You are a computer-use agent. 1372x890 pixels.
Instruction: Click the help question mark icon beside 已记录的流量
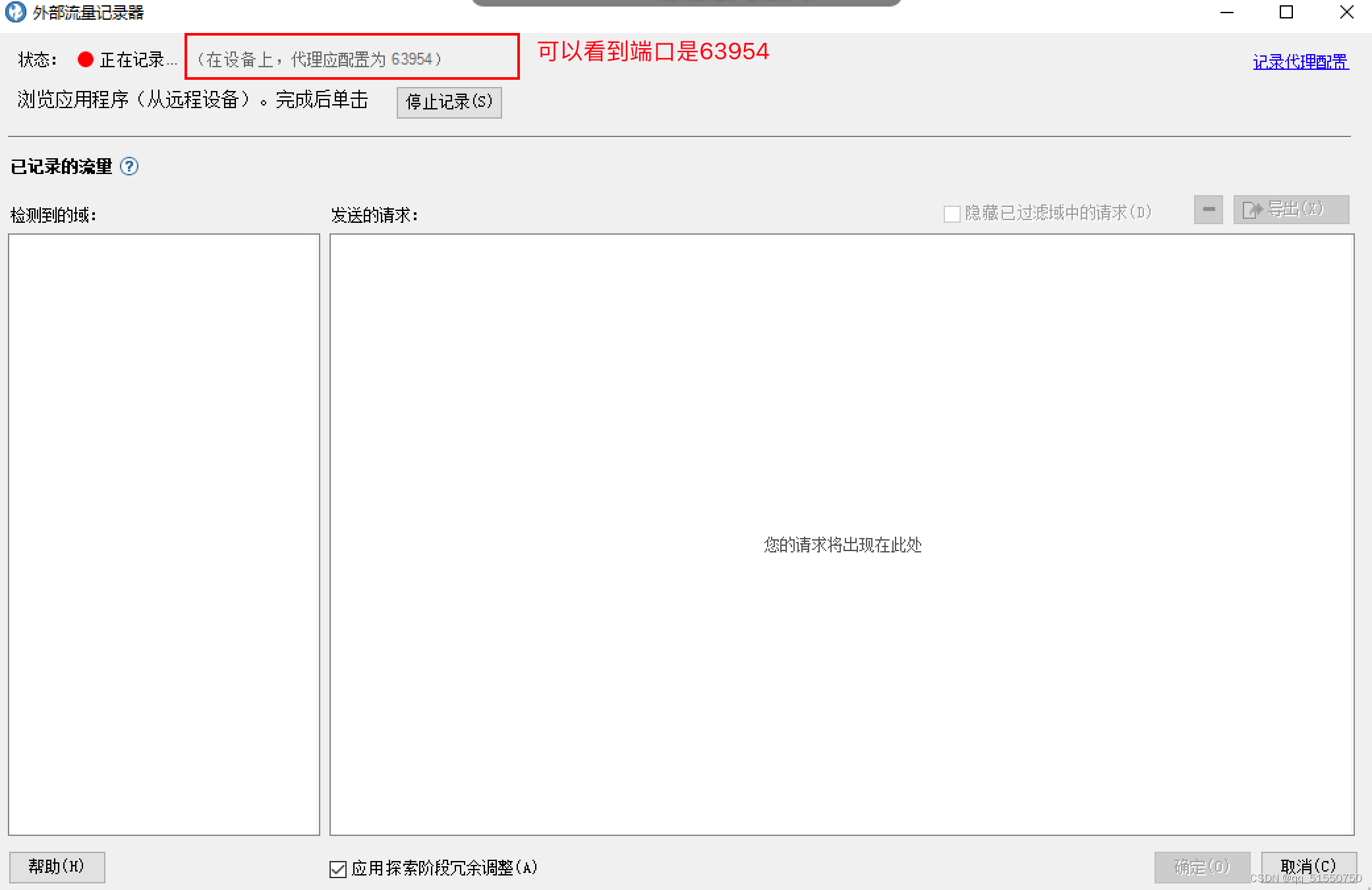(129, 166)
